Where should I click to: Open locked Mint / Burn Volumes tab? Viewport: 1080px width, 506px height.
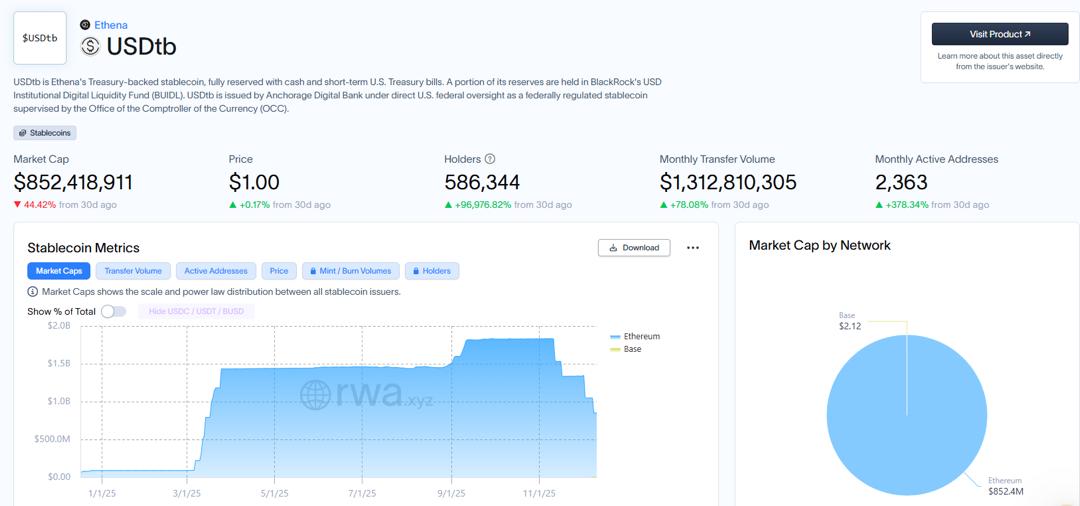click(x=351, y=271)
